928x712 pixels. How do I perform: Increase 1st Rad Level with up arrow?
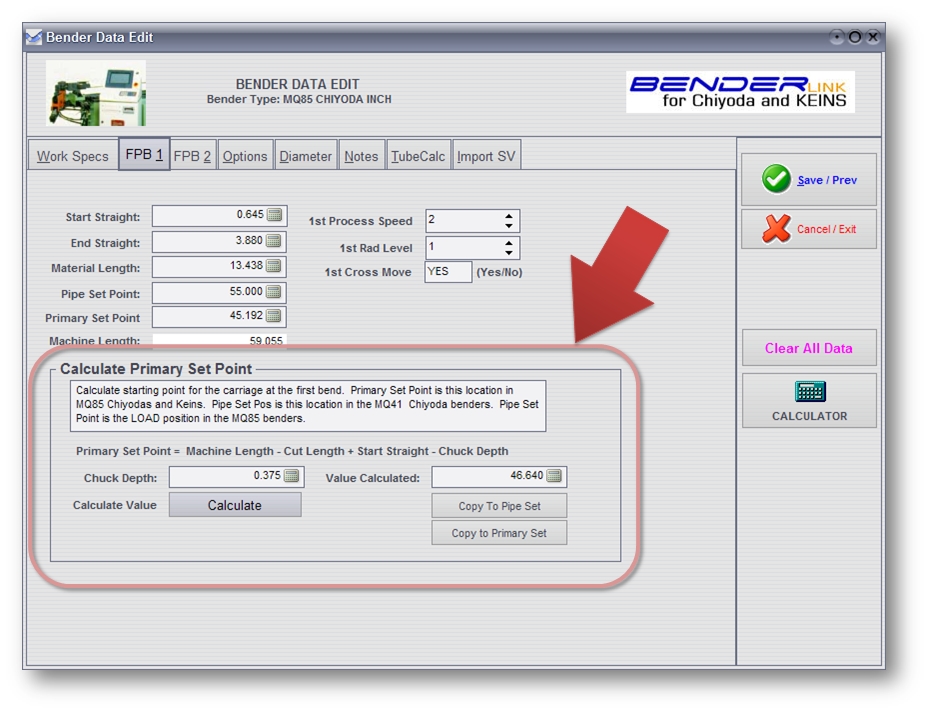tap(509, 243)
